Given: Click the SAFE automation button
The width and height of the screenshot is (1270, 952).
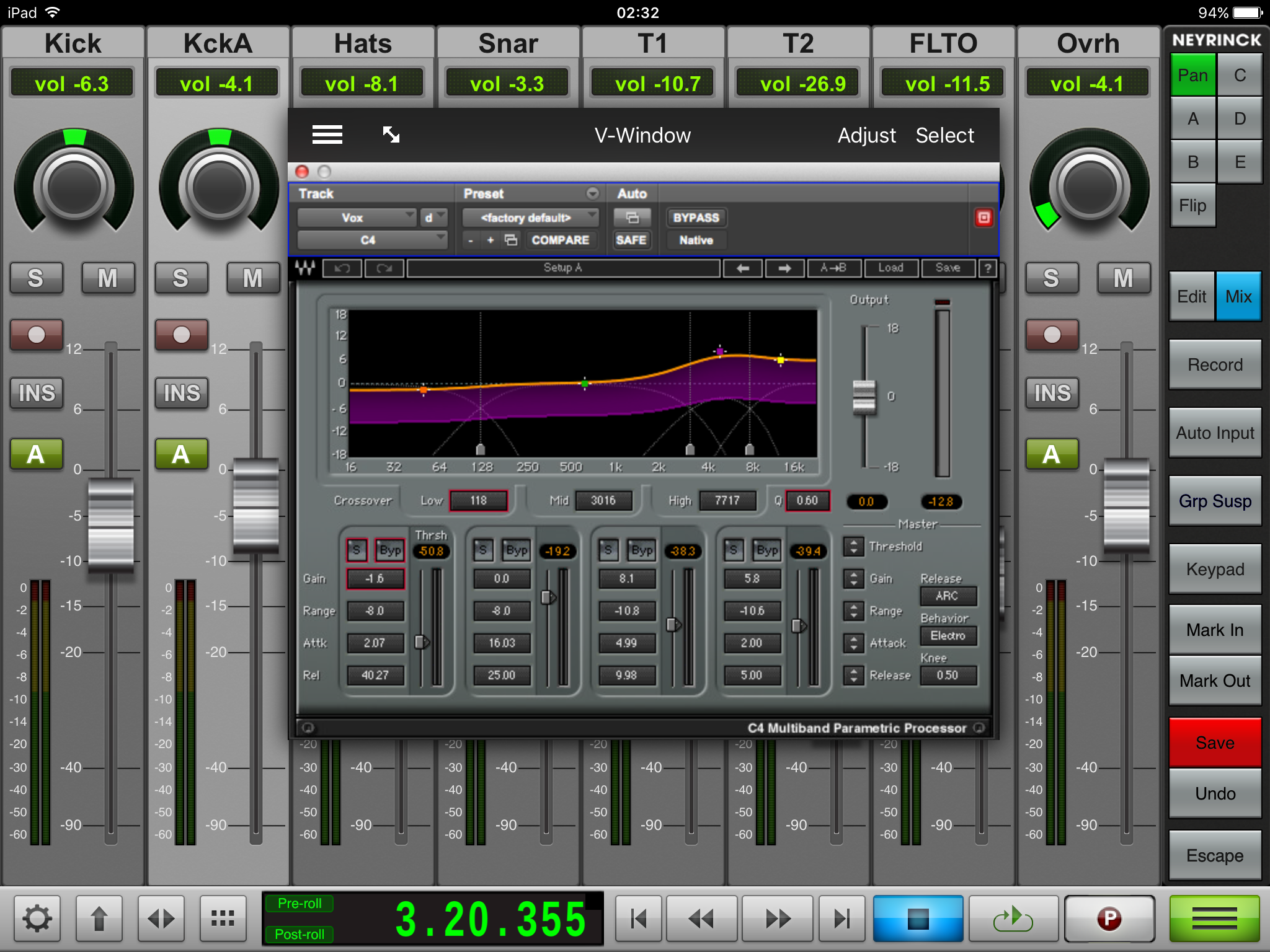Looking at the screenshot, I should [x=631, y=240].
